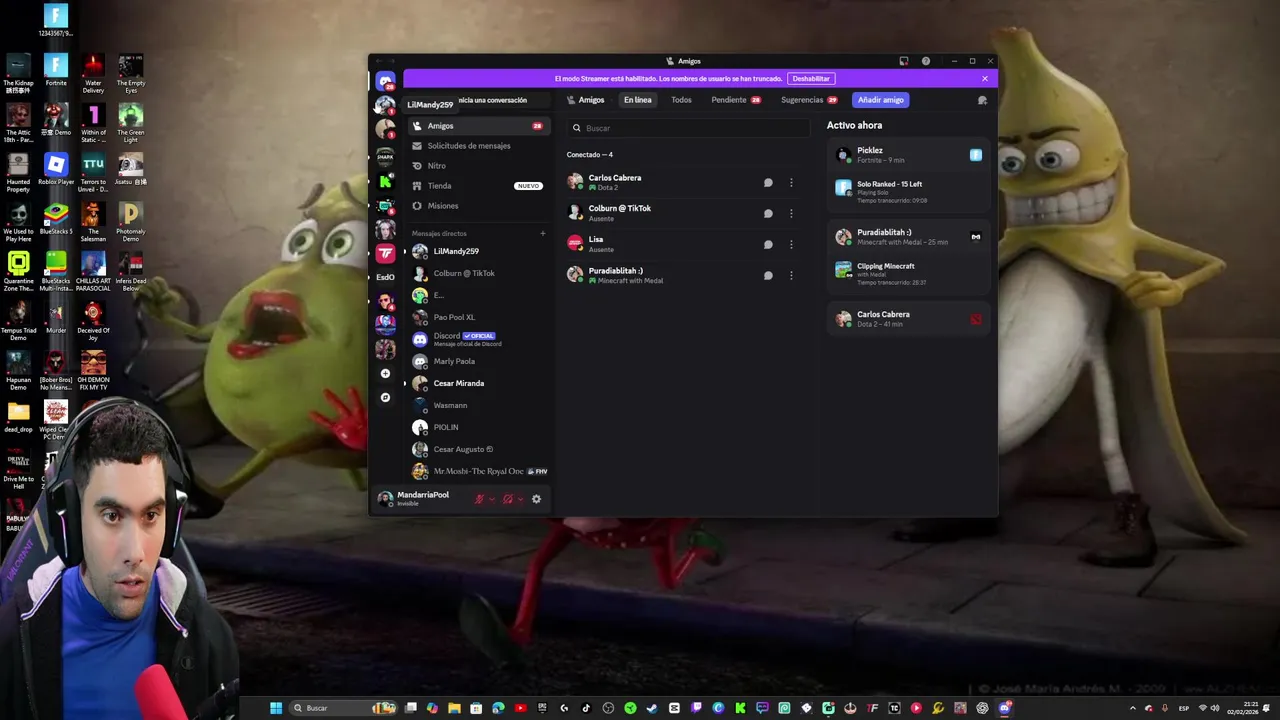Switch to the Todos tab

(x=681, y=100)
